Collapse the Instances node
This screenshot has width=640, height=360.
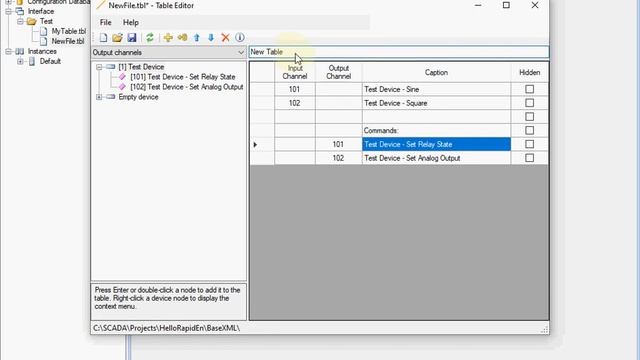(9, 51)
